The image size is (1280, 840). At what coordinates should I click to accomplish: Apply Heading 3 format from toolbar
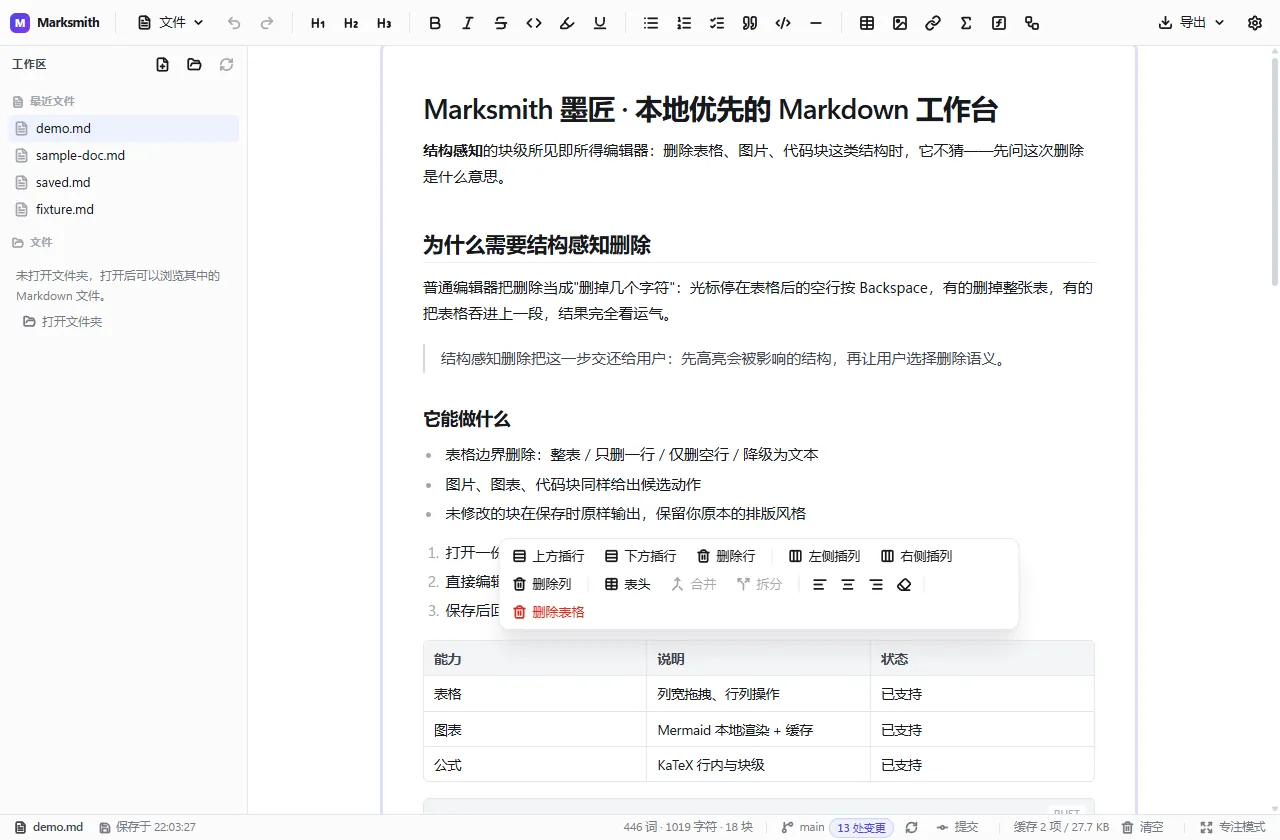(384, 23)
